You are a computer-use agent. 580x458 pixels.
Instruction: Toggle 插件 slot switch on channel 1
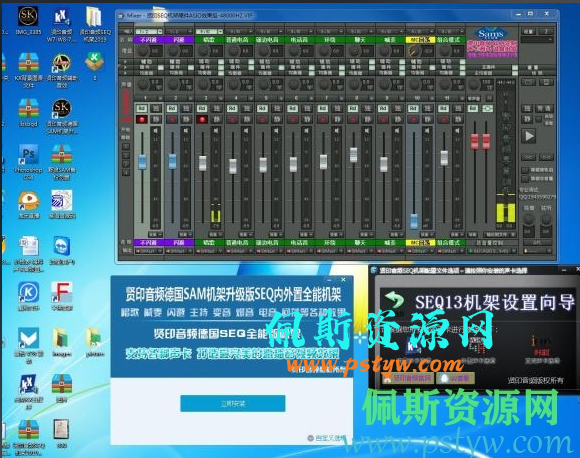(x=161, y=68)
